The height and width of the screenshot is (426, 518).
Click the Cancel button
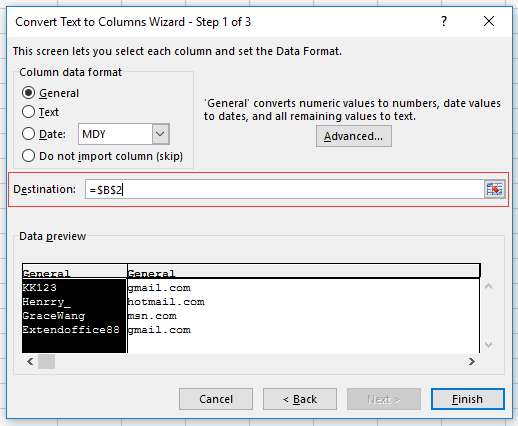(x=216, y=399)
